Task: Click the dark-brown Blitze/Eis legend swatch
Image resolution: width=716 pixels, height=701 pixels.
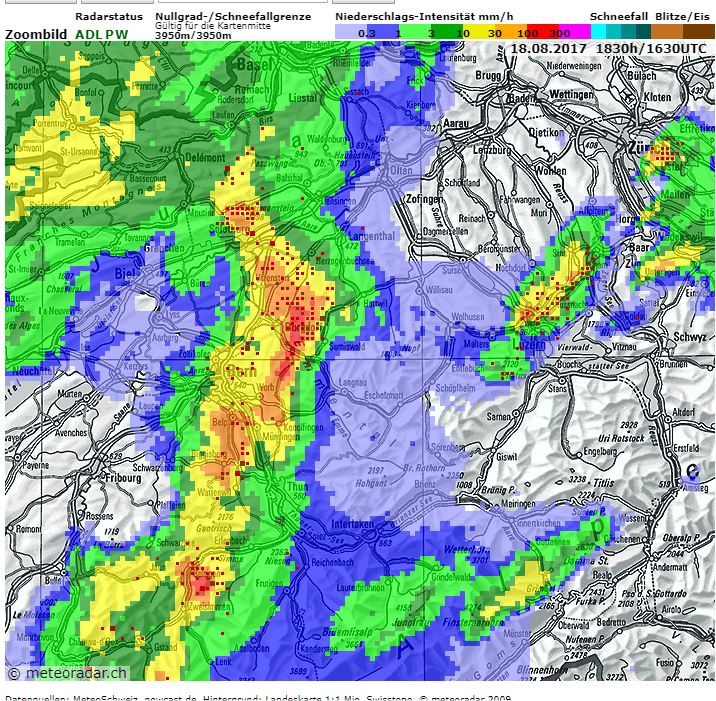Action: click(699, 32)
